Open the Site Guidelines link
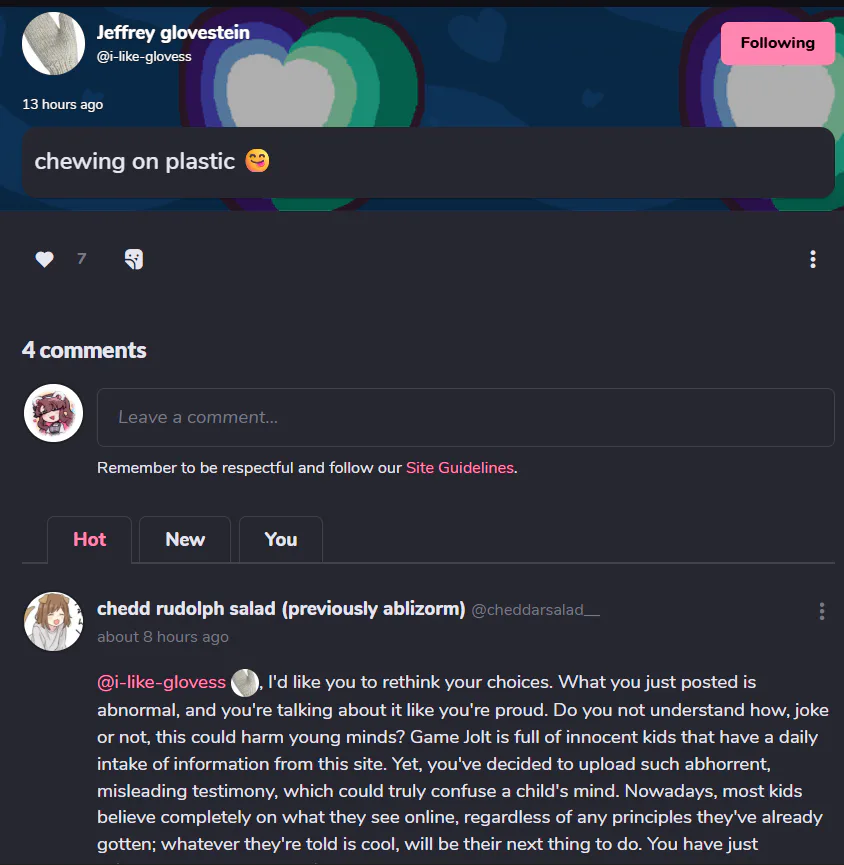The image size is (844, 865). [x=459, y=468]
